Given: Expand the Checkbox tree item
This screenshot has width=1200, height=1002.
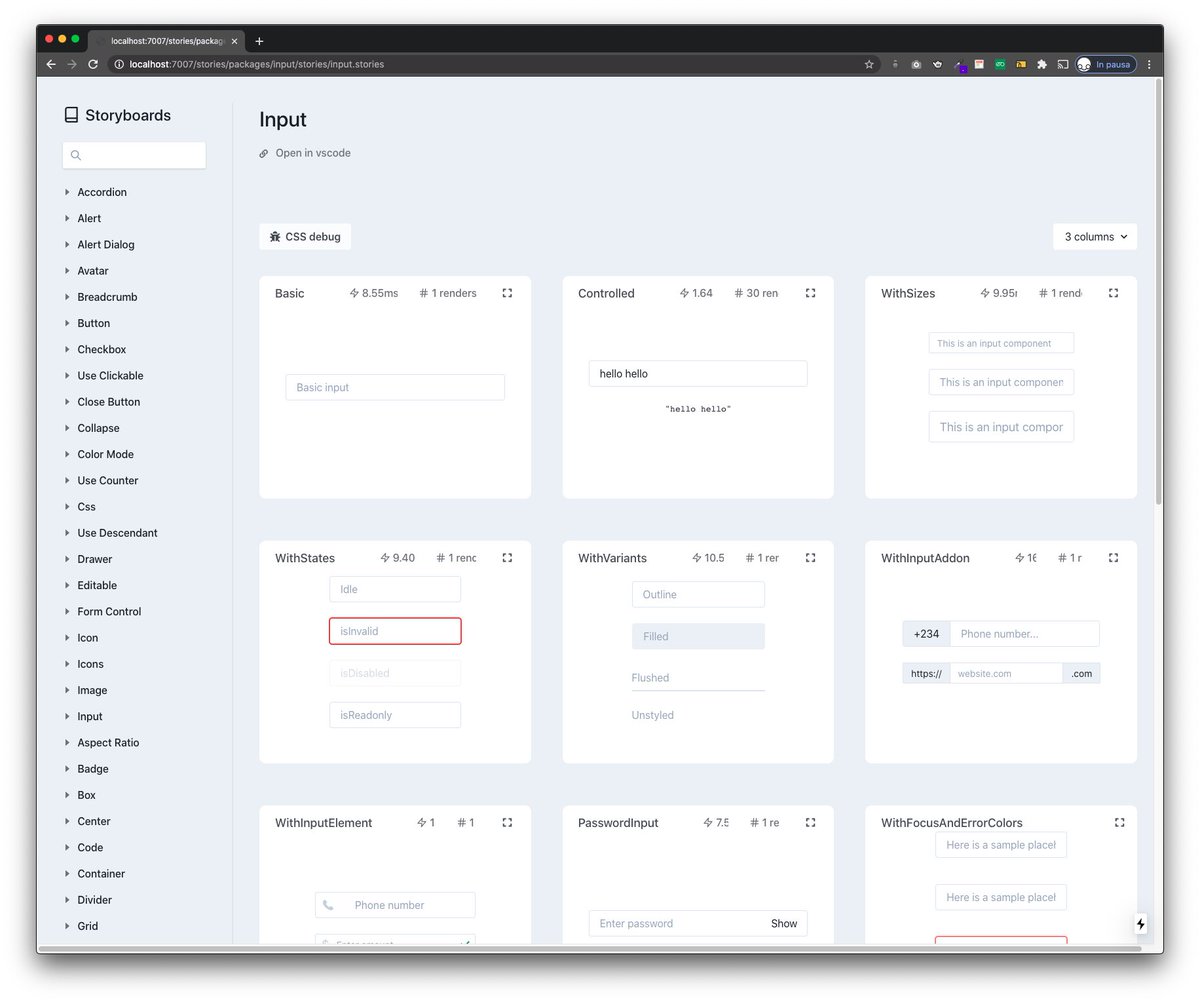Looking at the screenshot, I should click(67, 349).
